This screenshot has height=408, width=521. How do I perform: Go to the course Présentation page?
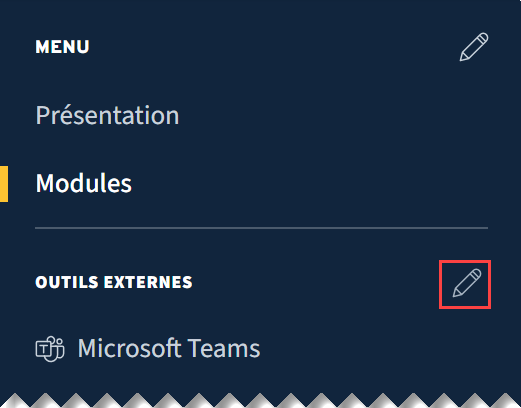(x=107, y=115)
